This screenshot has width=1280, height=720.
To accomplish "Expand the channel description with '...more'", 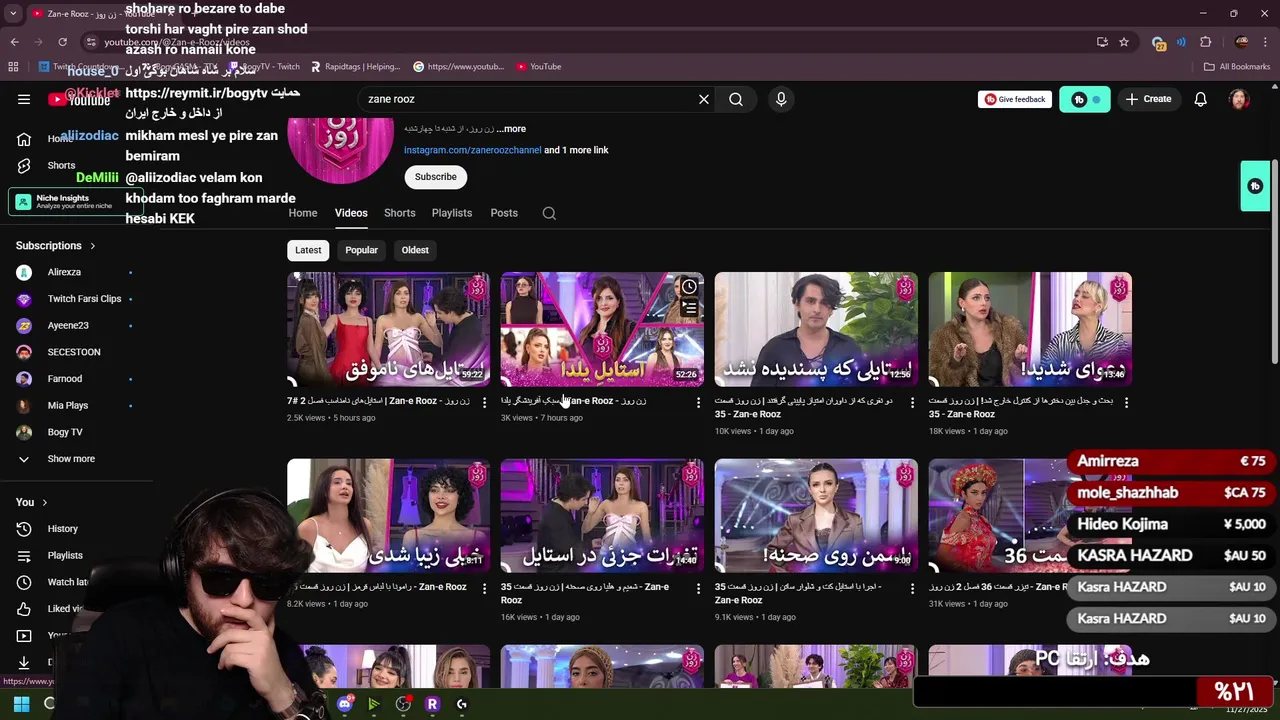I will (x=511, y=129).
